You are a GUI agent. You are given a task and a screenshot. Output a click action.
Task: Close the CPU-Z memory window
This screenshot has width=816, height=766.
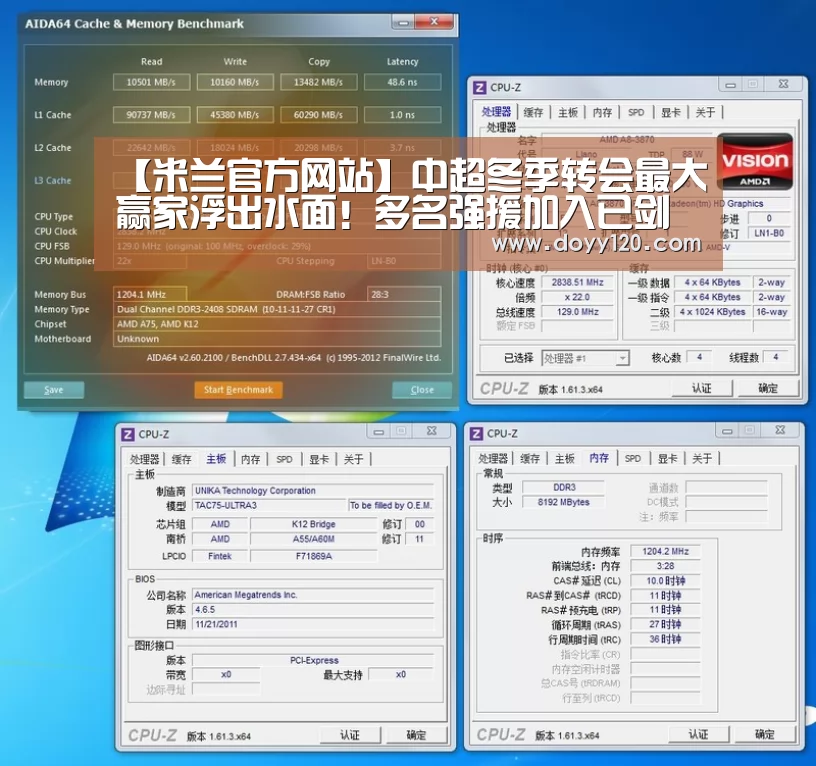tap(780, 431)
